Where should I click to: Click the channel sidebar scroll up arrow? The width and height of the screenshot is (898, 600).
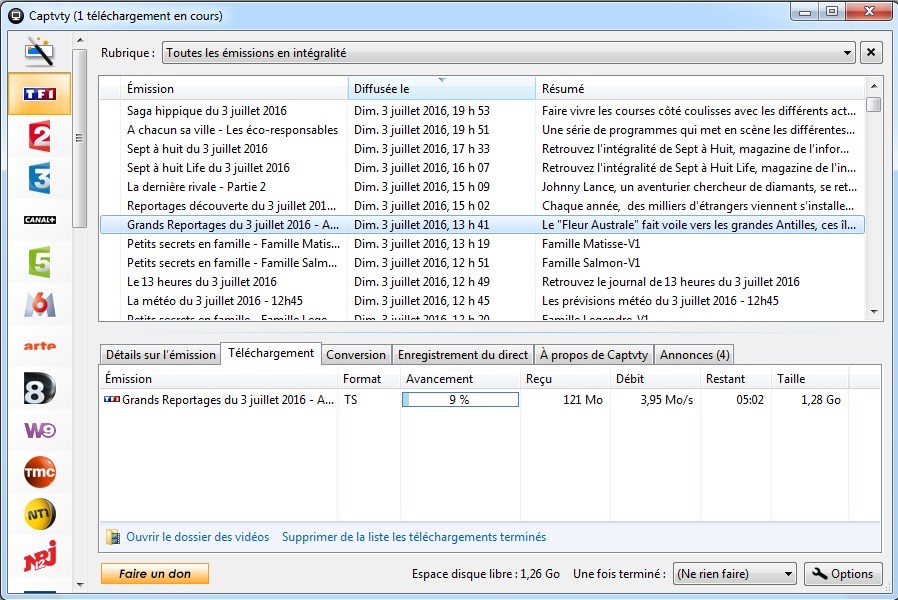pyautogui.click(x=80, y=40)
